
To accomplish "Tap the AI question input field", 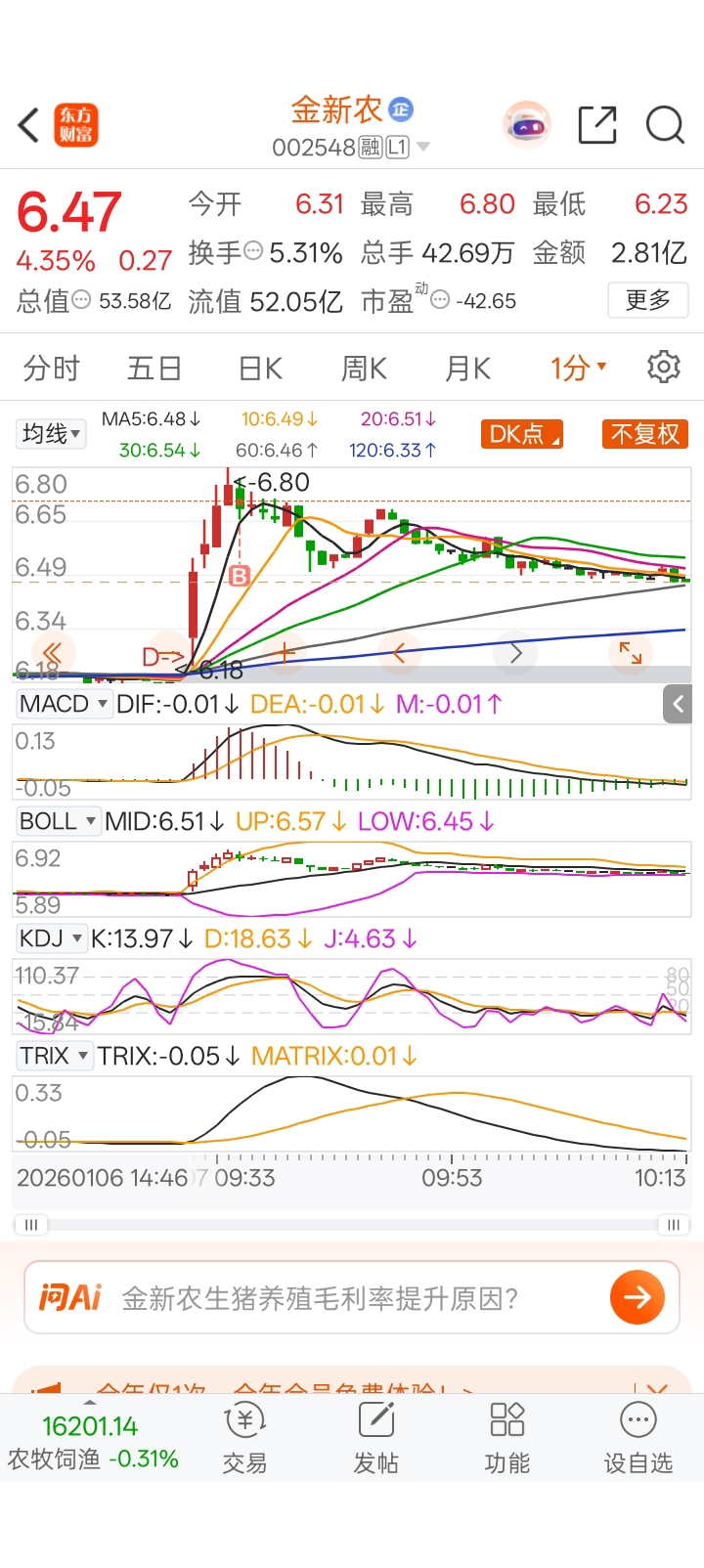I will tap(352, 1297).
